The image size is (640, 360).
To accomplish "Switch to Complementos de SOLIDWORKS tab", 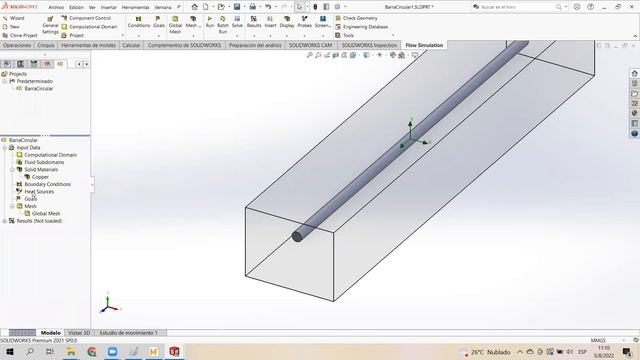I will pyautogui.click(x=184, y=45).
